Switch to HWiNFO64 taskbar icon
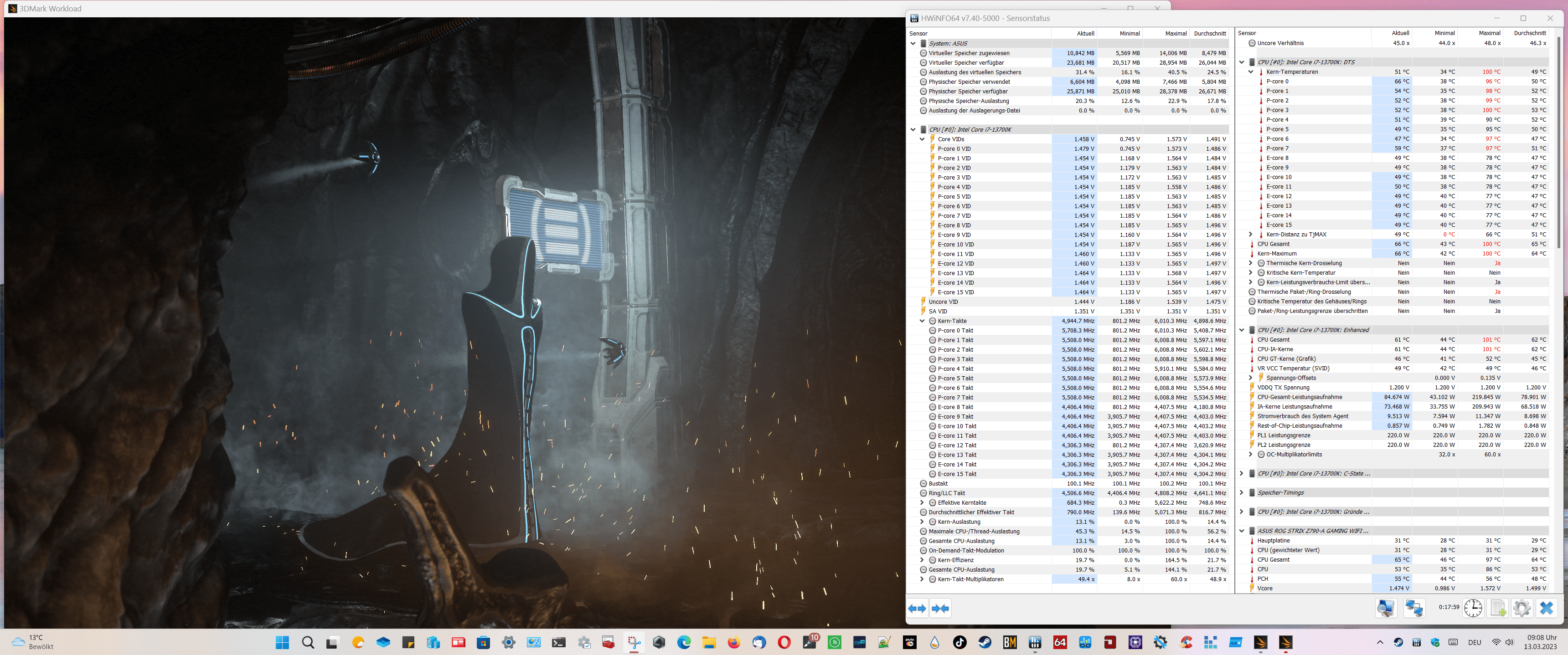The height and width of the screenshot is (655, 1568). (x=1035, y=642)
